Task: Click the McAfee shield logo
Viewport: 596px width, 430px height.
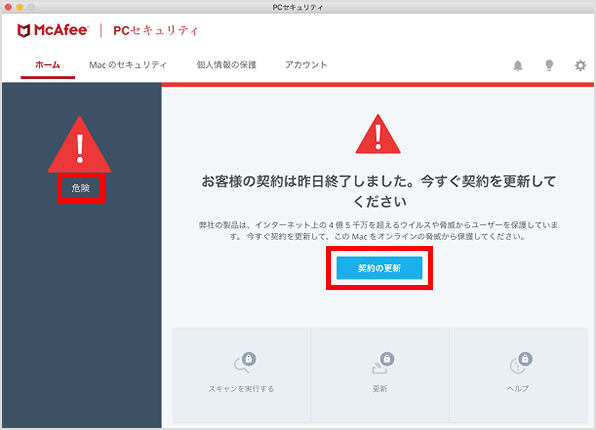Action: (24, 30)
